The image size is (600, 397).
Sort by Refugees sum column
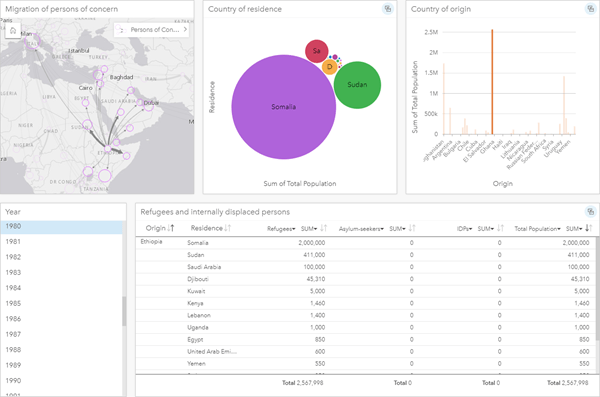point(324,228)
